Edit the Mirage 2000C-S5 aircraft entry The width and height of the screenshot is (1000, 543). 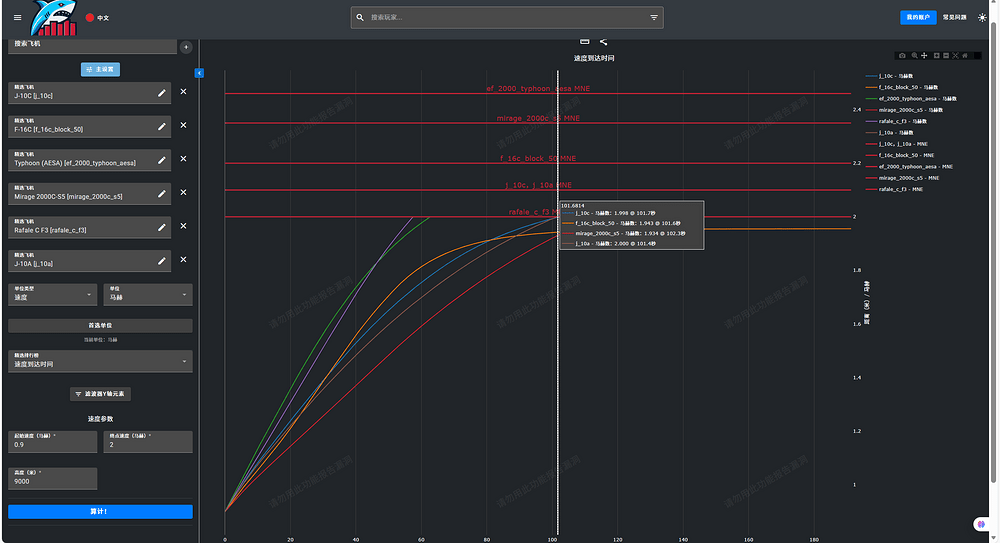pos(162,193)
